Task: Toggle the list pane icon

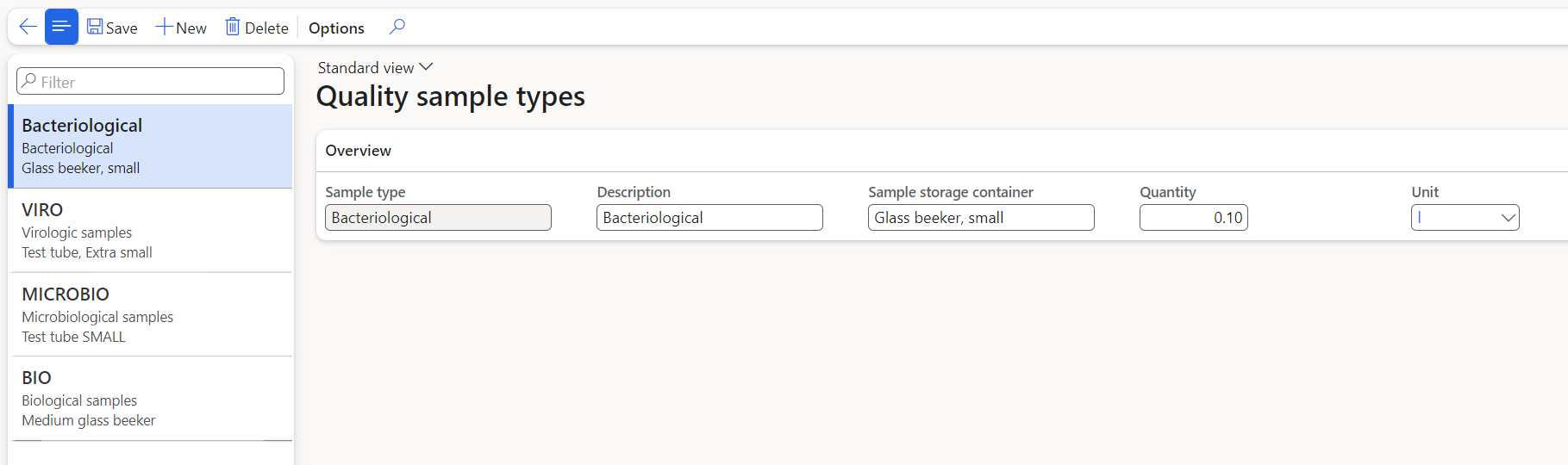Action: [61, 27]
